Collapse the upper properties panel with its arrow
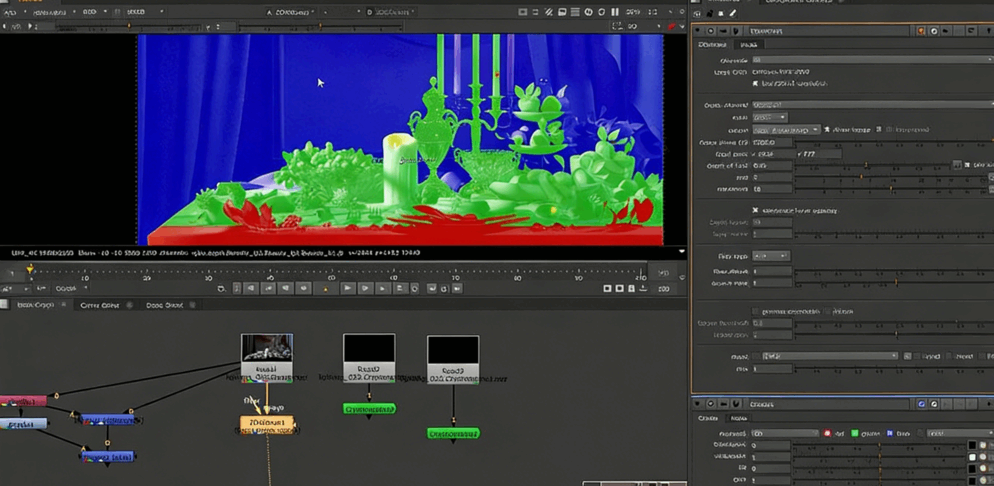This screenshot has width=994, height=486. 698,31
